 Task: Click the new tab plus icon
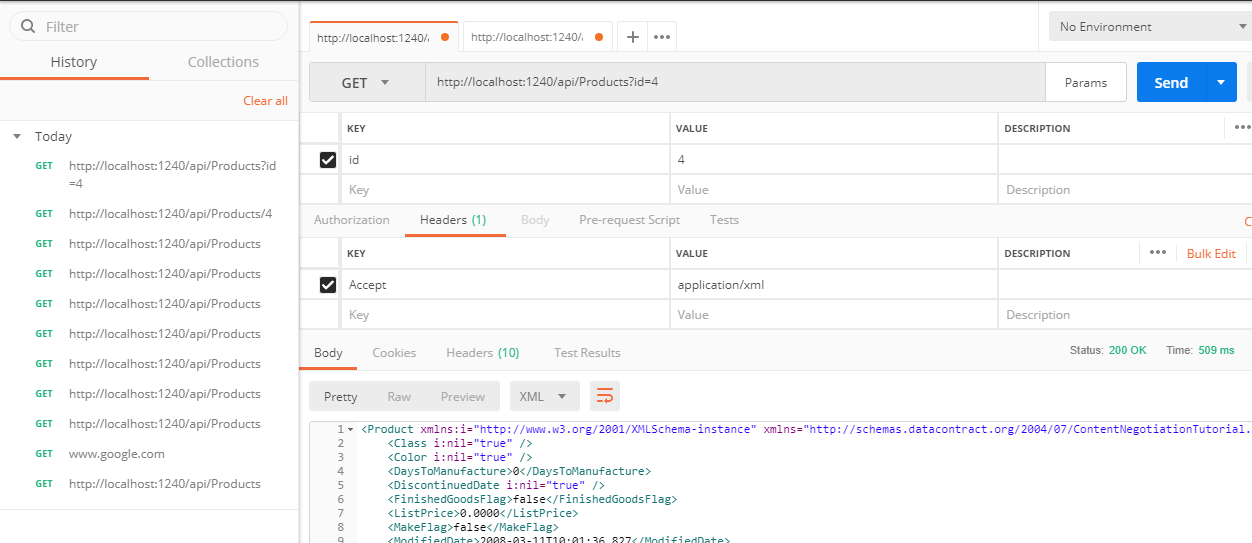[632, 37]
